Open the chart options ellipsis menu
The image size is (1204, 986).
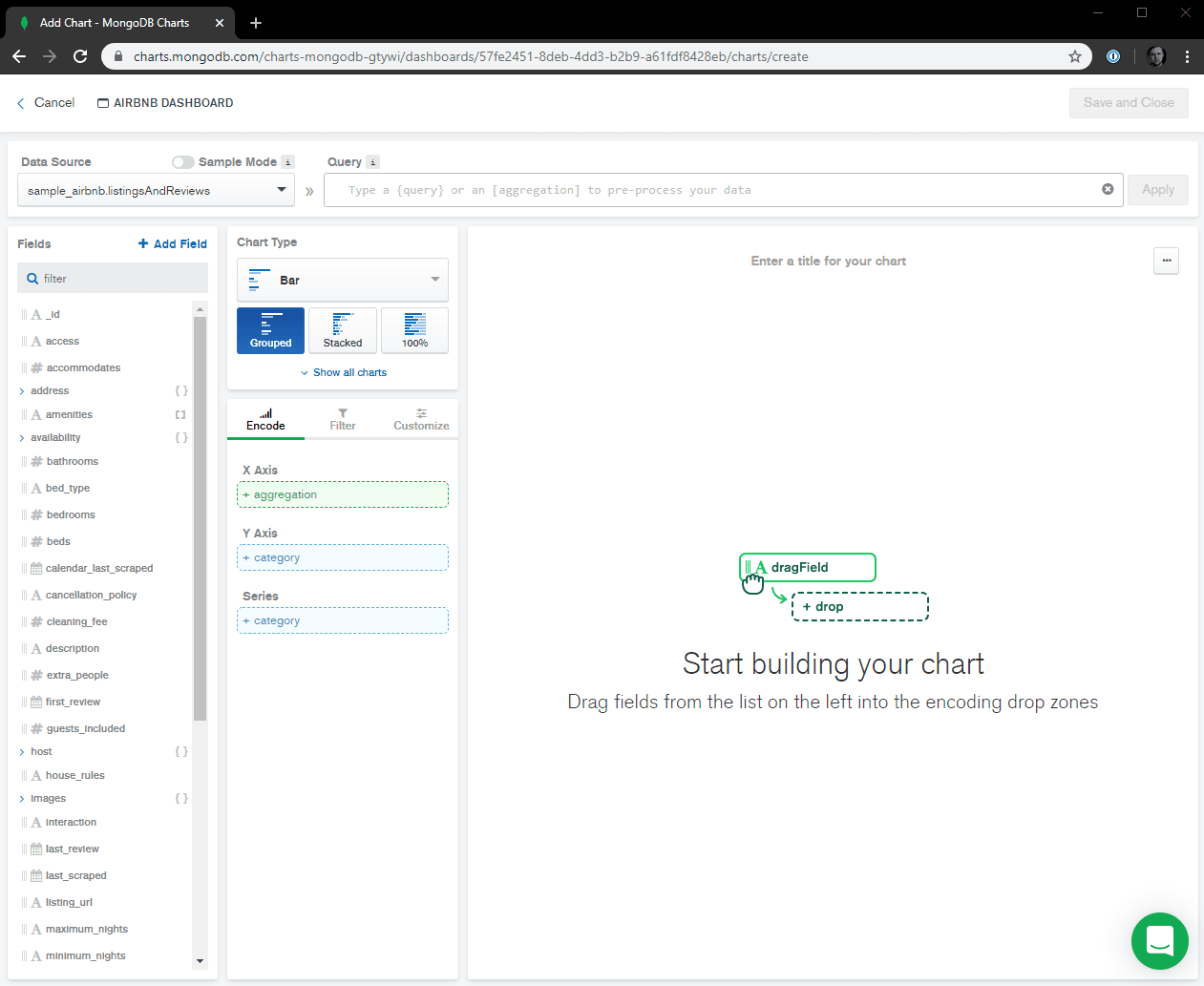pos(1166,261)
